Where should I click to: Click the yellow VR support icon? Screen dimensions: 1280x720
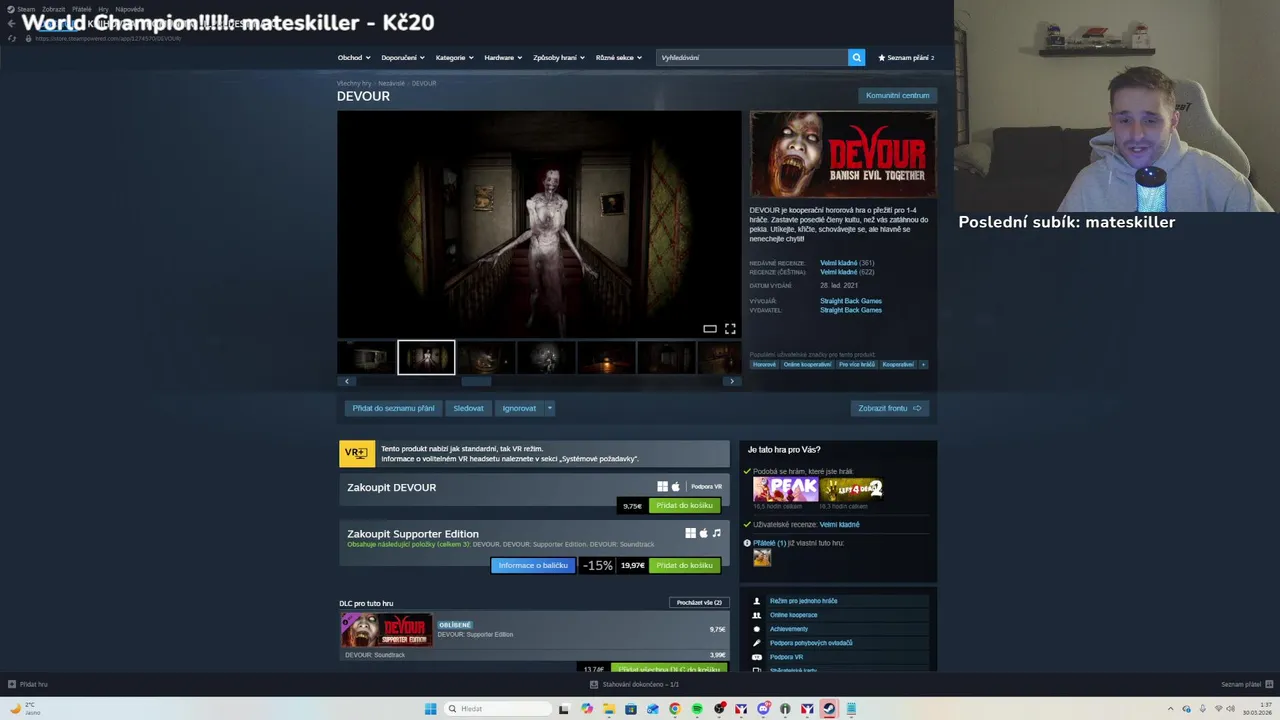pos(357,453)
